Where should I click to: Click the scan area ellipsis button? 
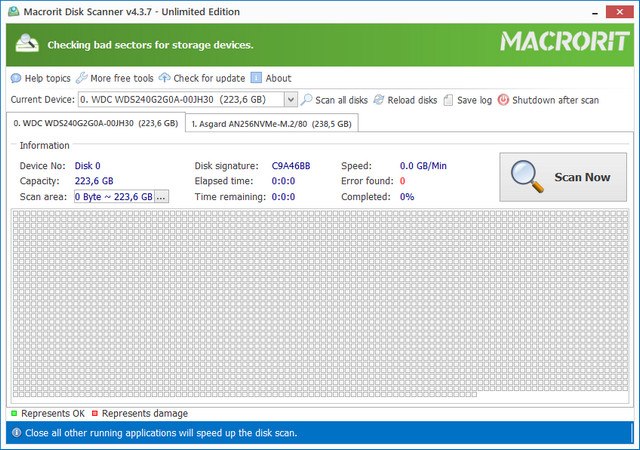161,197
